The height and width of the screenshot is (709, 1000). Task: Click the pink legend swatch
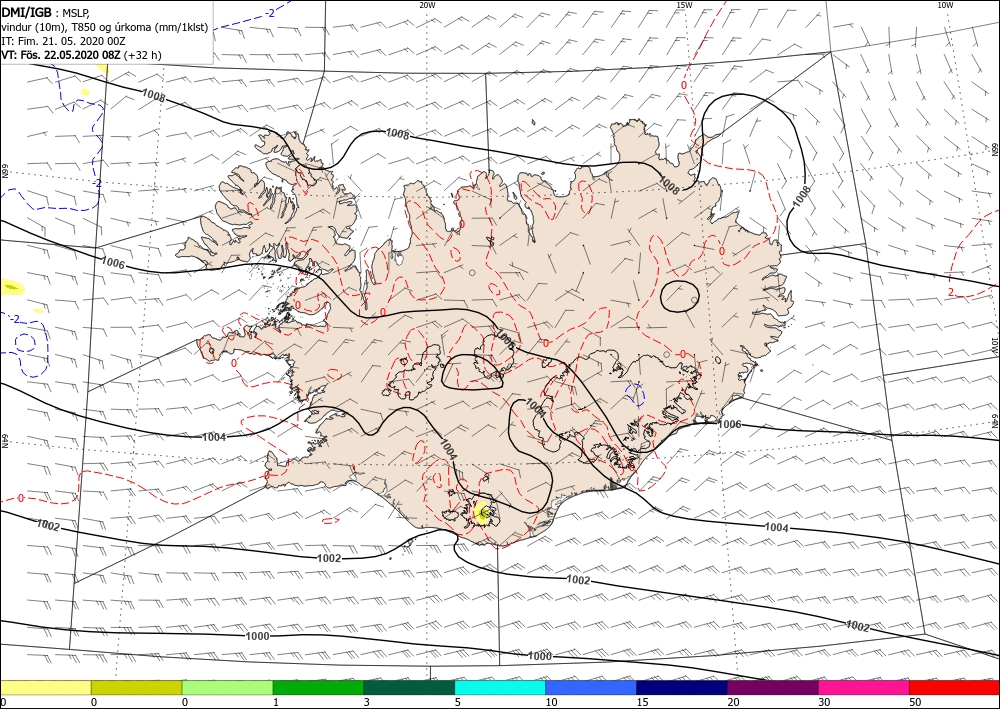point(864,687)
